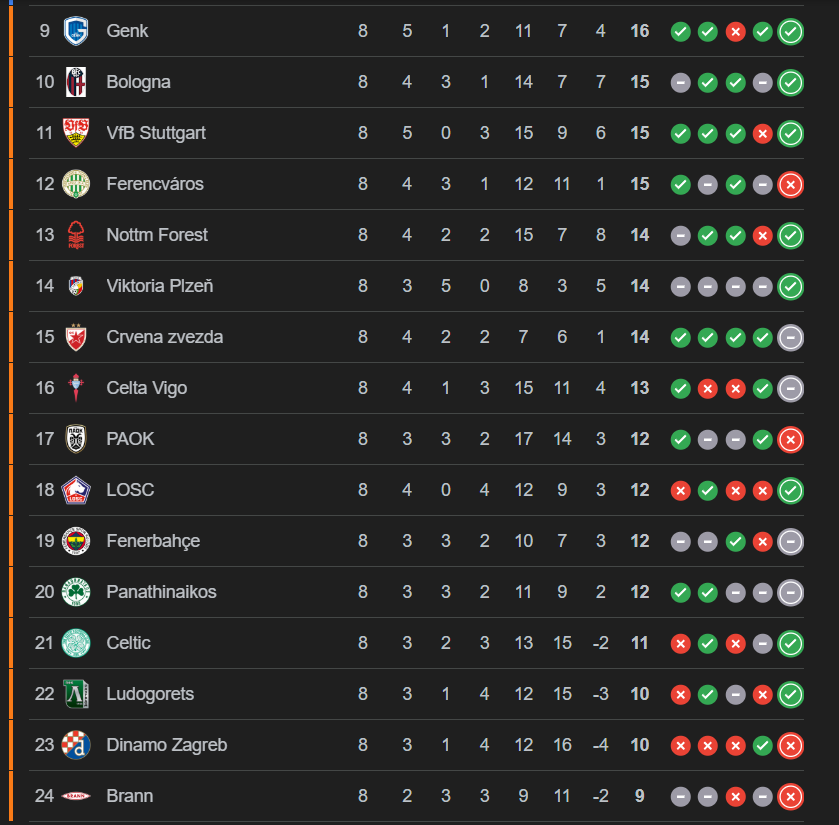The image size is (839, 825).
Task: Click PAOK's latest match loss circle
Action: pyautogui.click(x=790, y=439)
